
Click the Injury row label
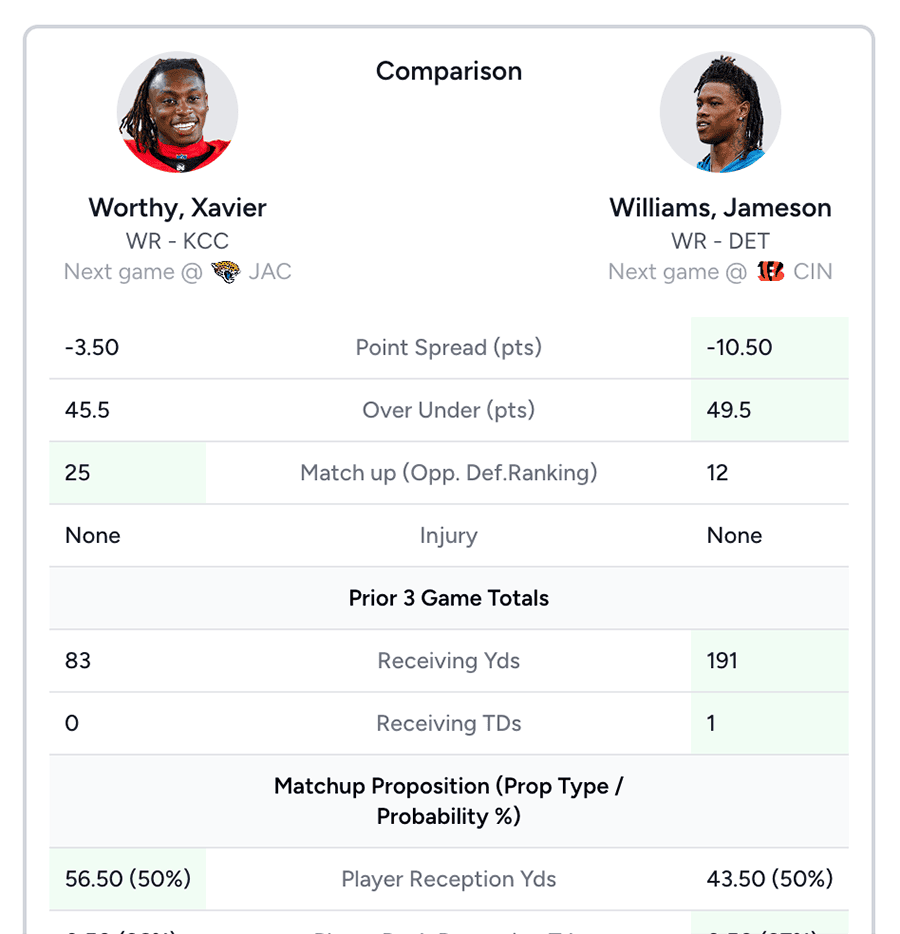pos(449,536)
